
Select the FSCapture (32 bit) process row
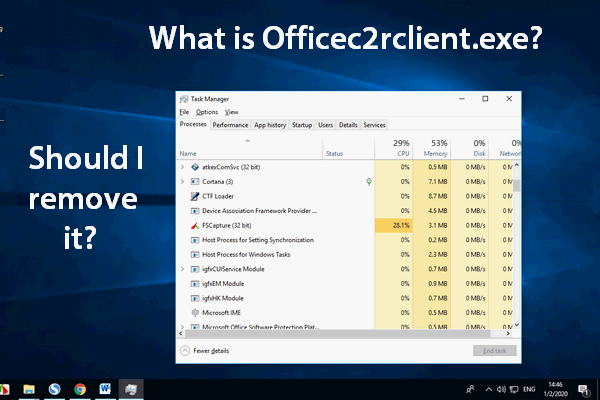point(345,225)
